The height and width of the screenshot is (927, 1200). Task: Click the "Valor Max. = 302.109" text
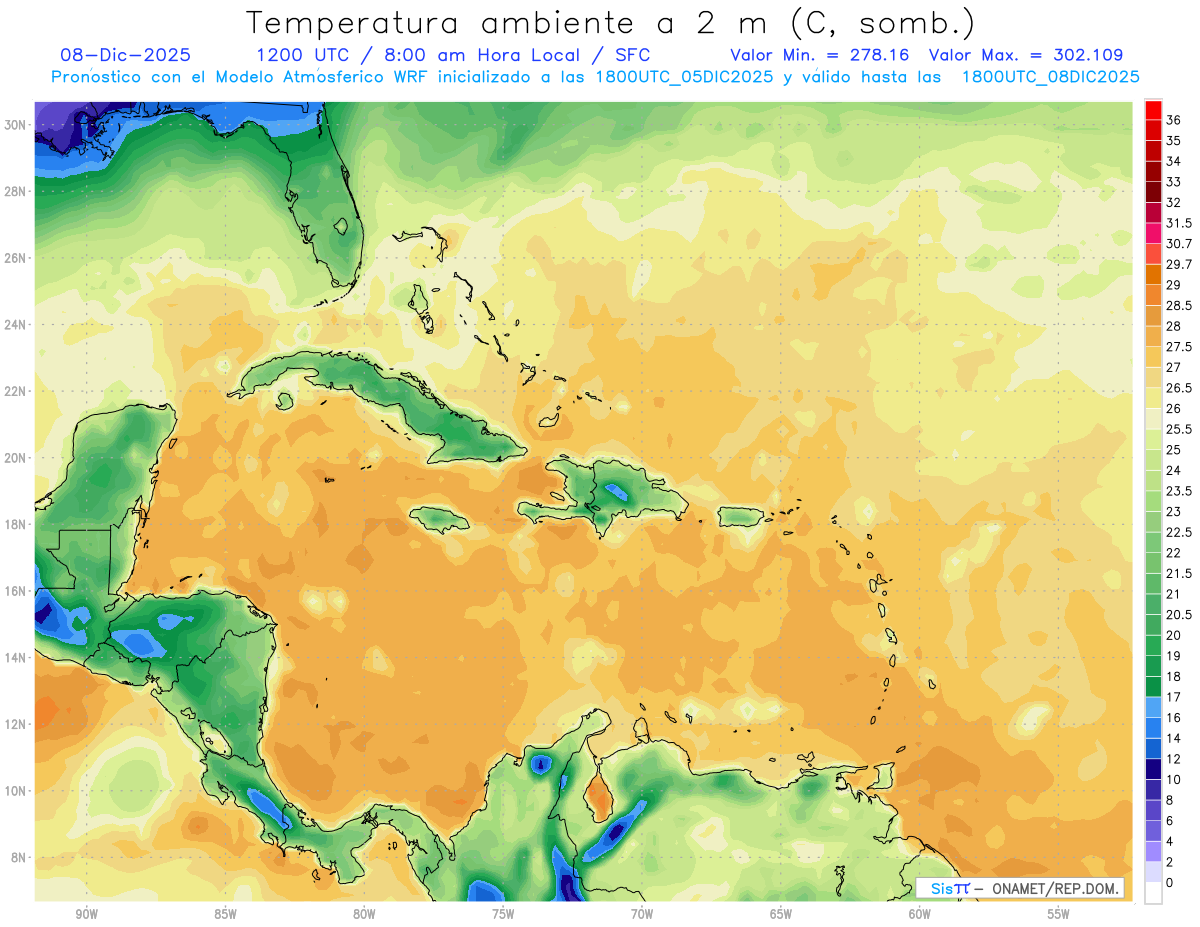pos(1026,55)
